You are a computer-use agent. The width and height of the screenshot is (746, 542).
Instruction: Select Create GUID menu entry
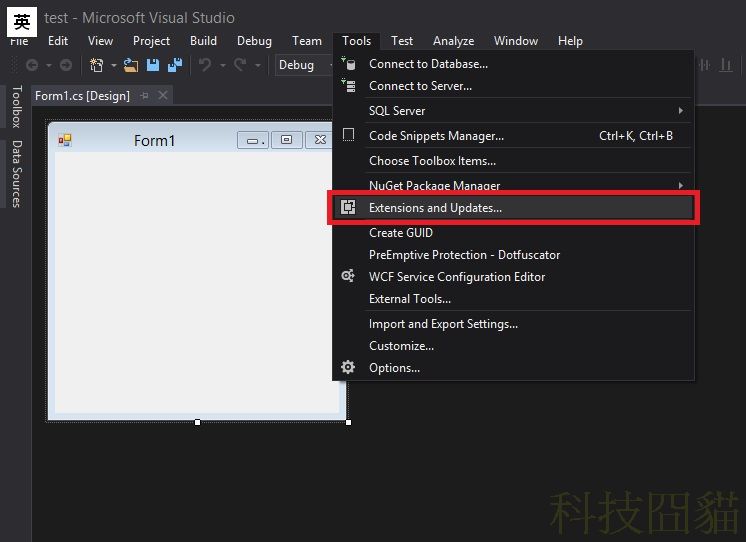(513, 233)
